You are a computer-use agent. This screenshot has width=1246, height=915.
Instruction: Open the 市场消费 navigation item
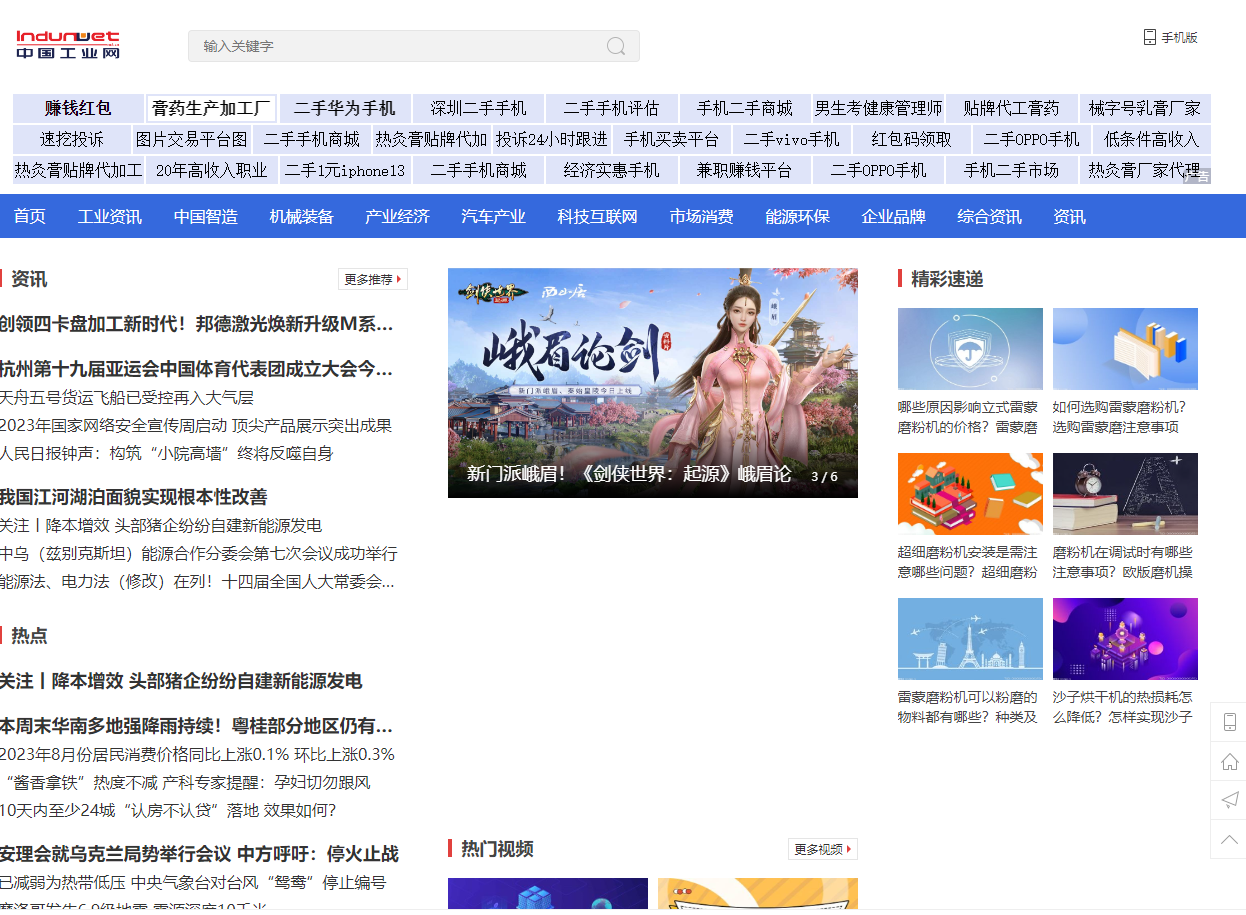click(702, 217)
